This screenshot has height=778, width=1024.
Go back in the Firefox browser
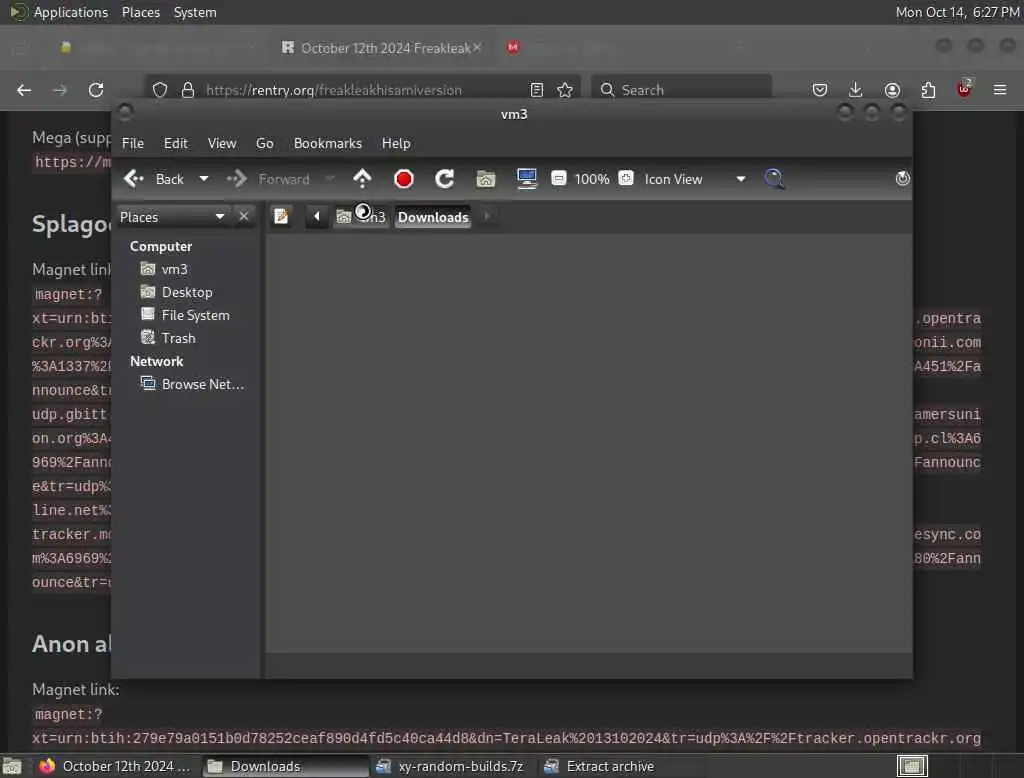pyautogui.click(x=24, y=90)
